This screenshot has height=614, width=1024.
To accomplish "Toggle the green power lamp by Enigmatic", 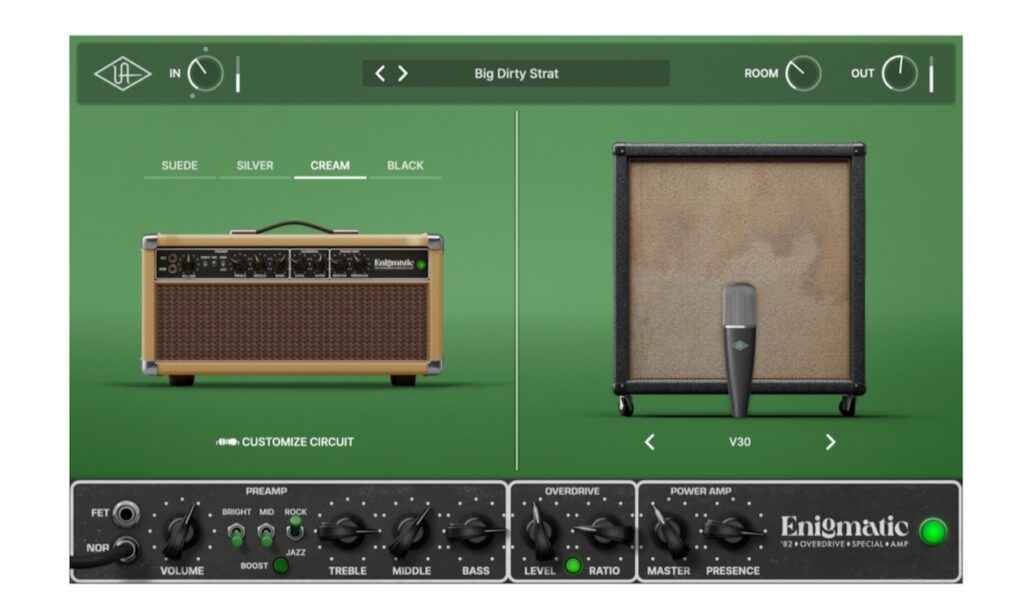I will click(x=933, y=532).
